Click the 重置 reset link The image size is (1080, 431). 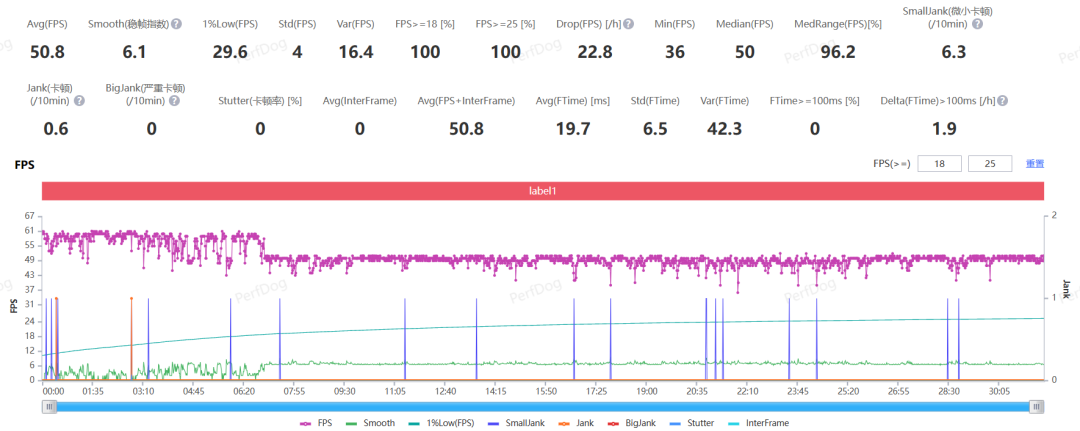[x=1035, y=164]
